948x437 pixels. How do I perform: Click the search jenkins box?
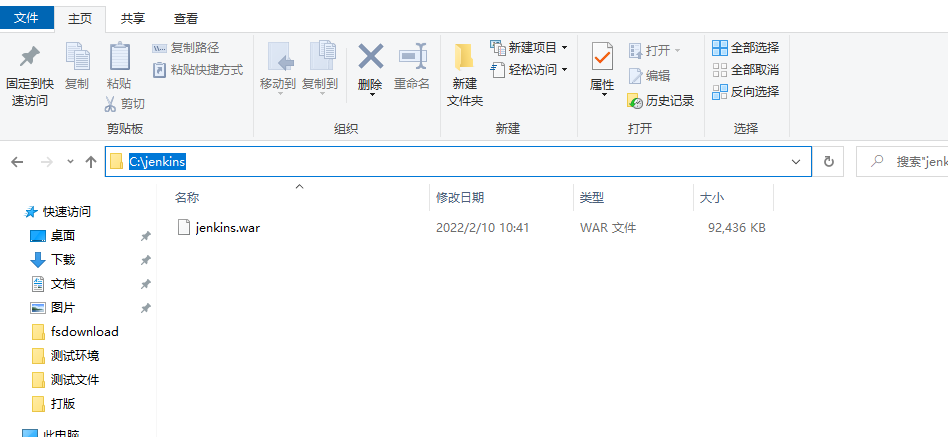pos(902,161)
